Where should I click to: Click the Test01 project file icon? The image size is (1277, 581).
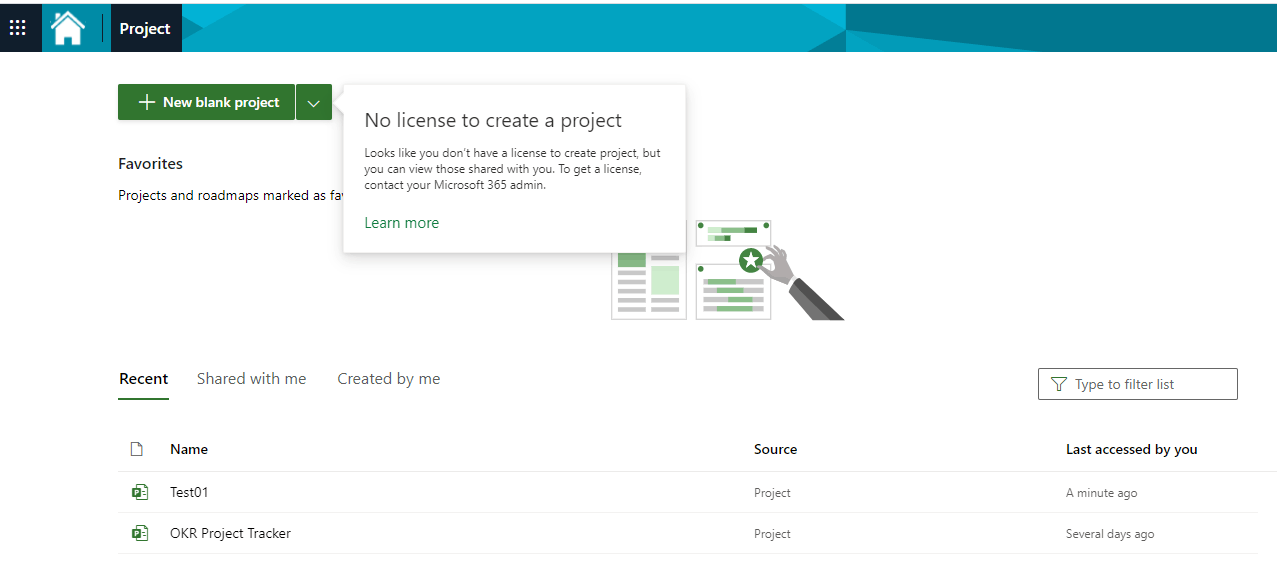tap(140, 492)
